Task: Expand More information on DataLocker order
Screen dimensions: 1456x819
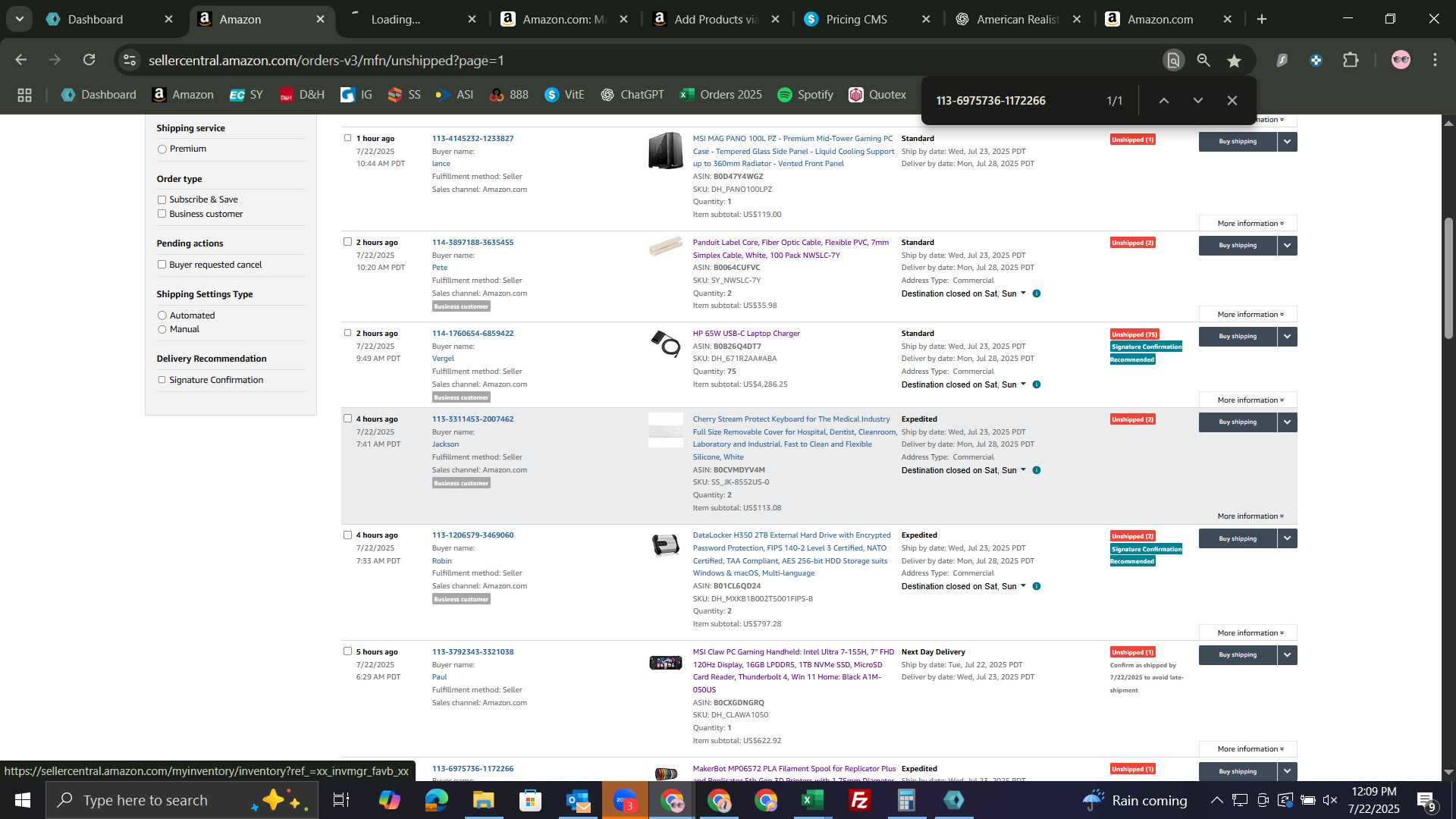Action: (x=1248, y=633)
